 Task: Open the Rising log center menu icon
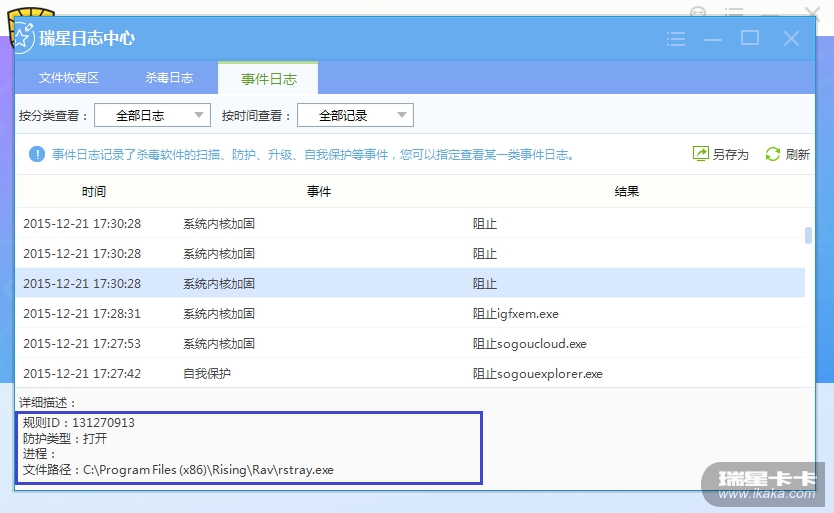675,39
